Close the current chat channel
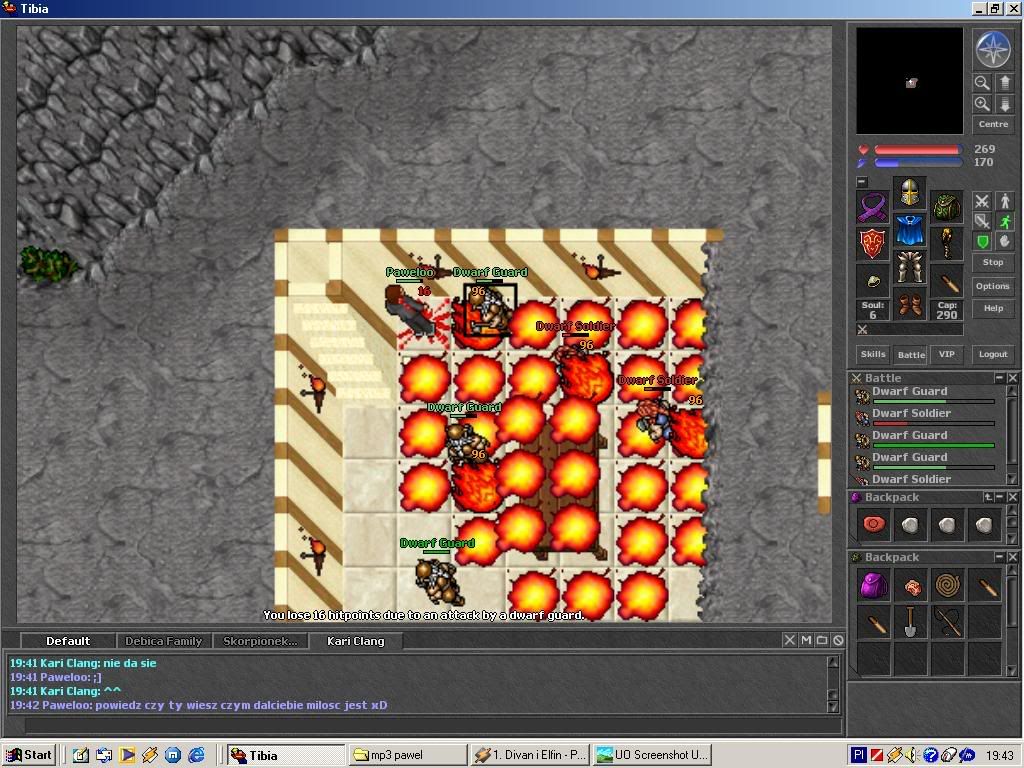Screen dimensions: 1024x768 (789, 640)
